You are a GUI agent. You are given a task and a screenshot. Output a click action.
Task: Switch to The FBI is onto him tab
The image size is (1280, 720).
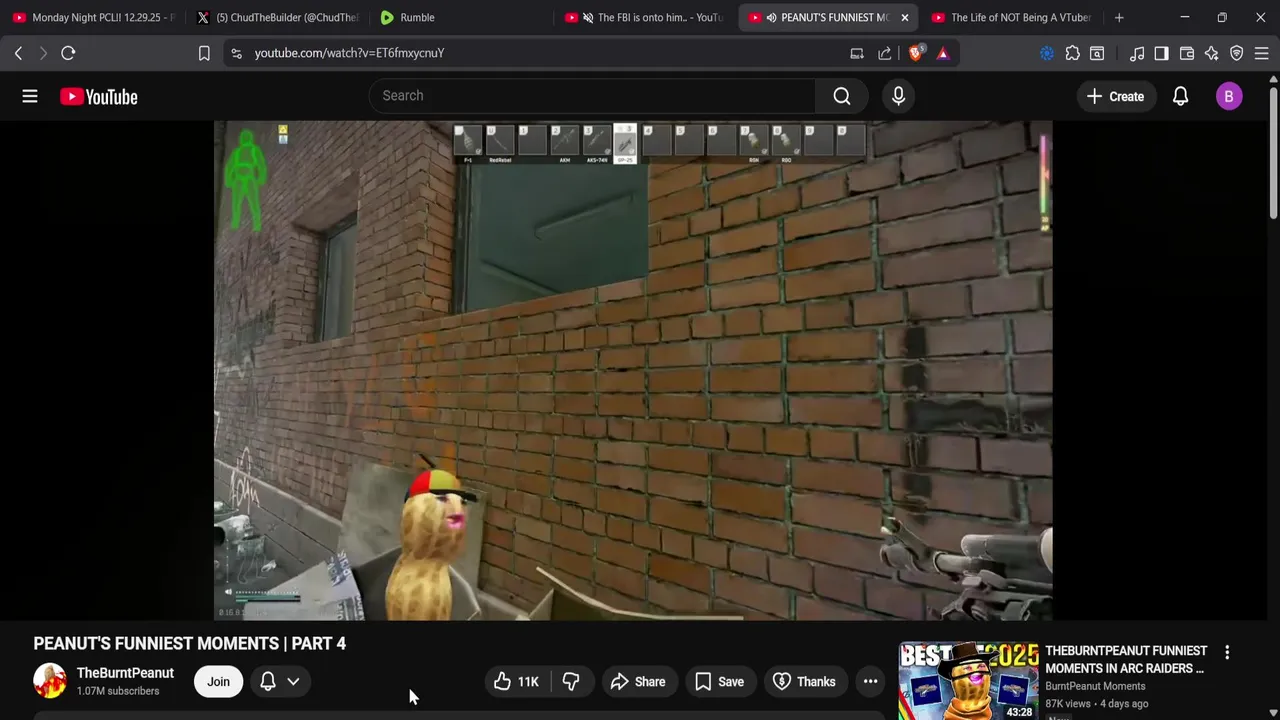[645, 17]
